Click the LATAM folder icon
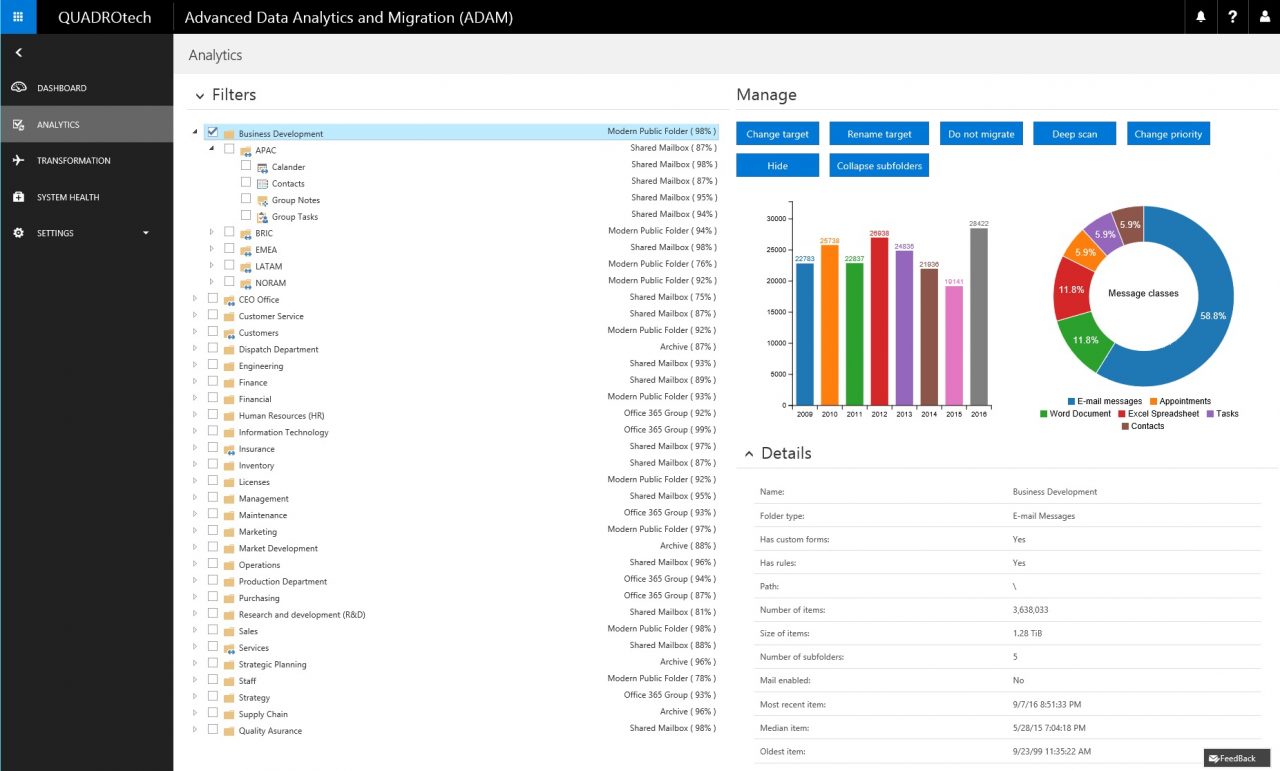The image size is (1280, 771). [245, 267]
